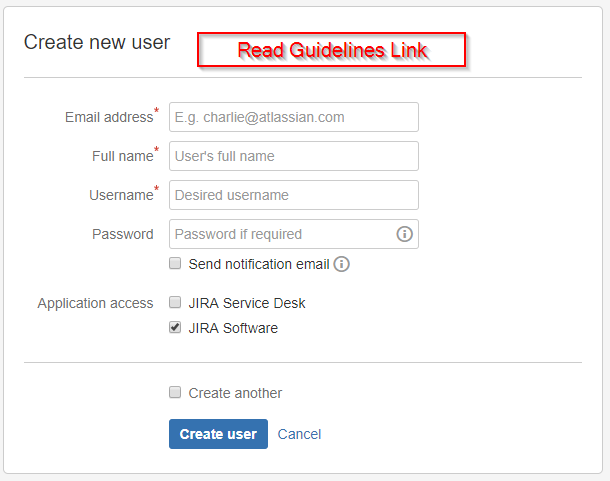
Task: Click the Create another label text
Action: pyautogui.click(x=235, y=393)
